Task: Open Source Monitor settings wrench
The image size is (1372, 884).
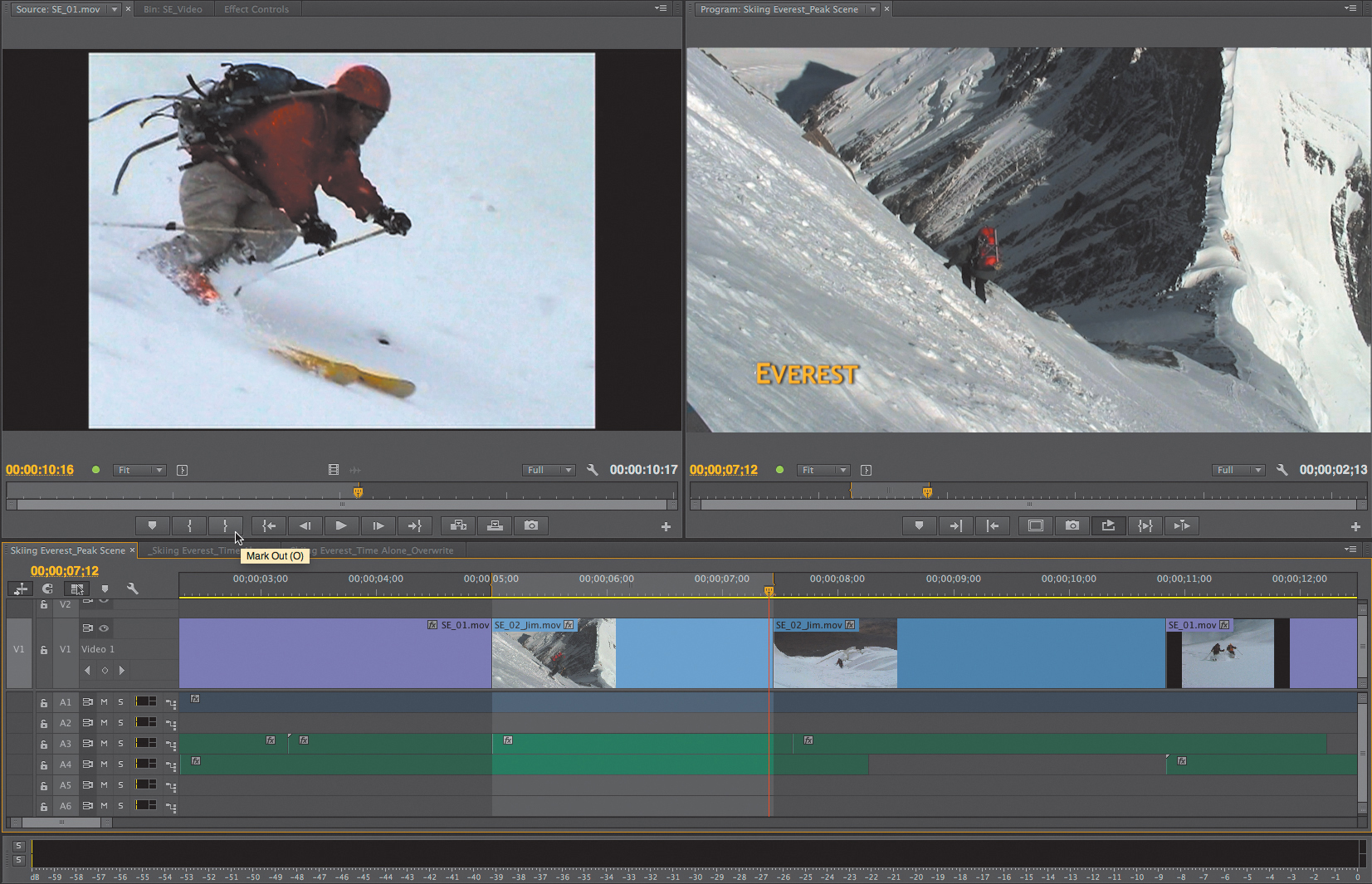Action: 592,470
